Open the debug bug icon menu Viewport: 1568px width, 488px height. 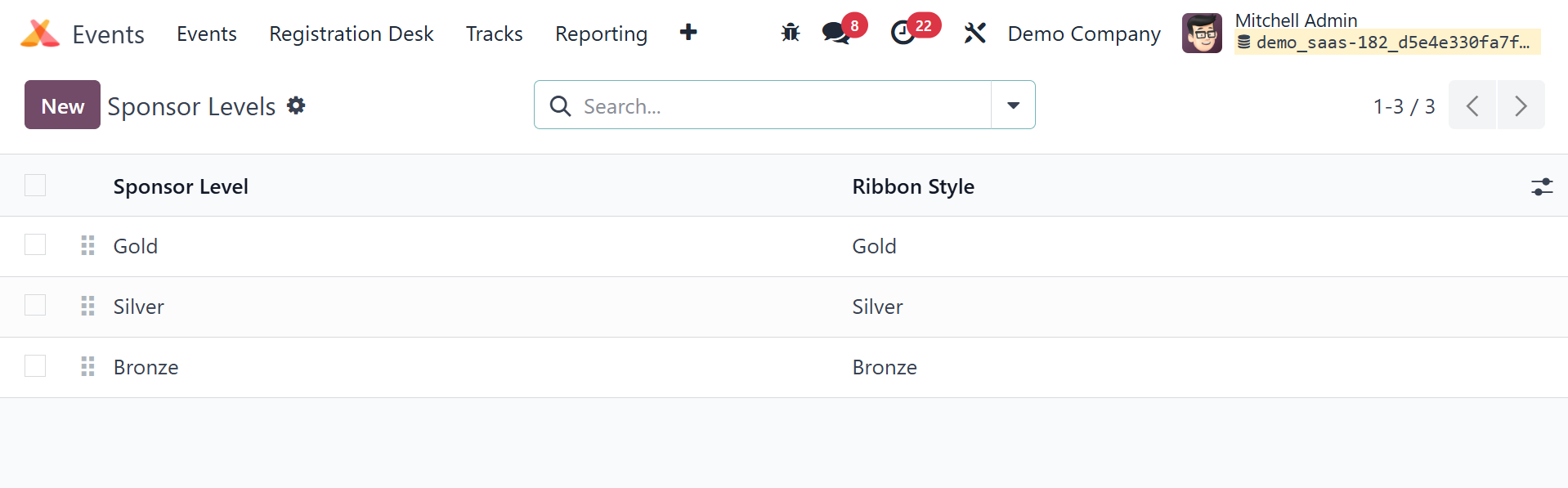point(790,33)
